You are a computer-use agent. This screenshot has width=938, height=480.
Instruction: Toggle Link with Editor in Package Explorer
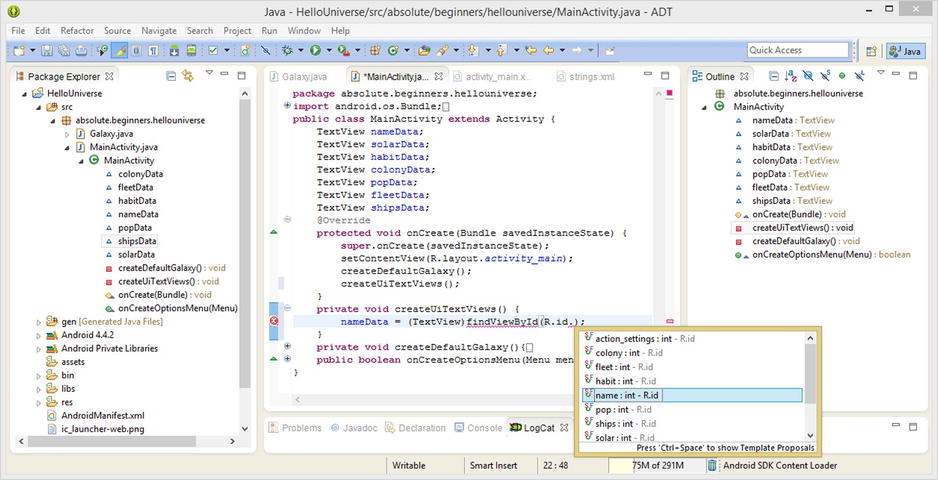point(188,76)
